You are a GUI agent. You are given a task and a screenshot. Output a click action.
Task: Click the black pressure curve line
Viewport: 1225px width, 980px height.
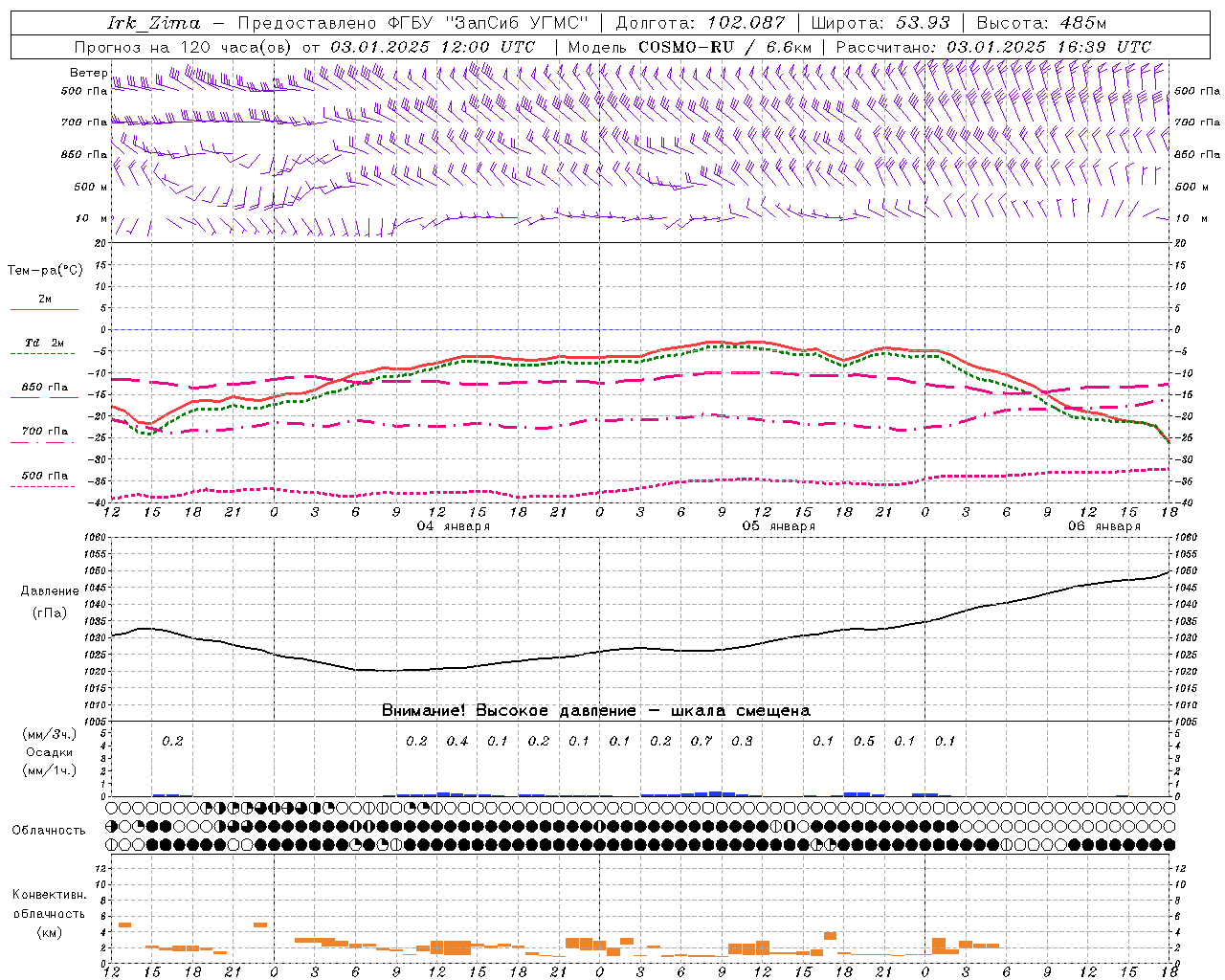click(x=641, y=648)
